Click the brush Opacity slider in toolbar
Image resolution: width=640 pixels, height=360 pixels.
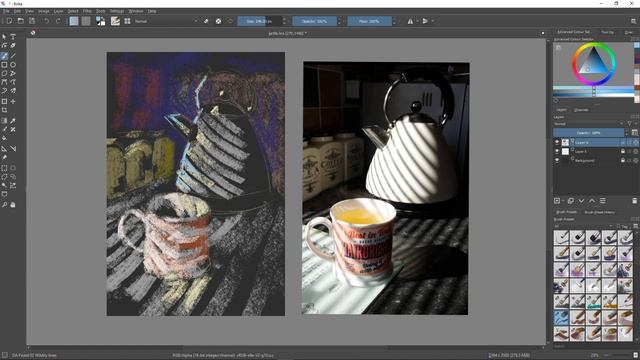pyautogui.click(x=314, y=21)
